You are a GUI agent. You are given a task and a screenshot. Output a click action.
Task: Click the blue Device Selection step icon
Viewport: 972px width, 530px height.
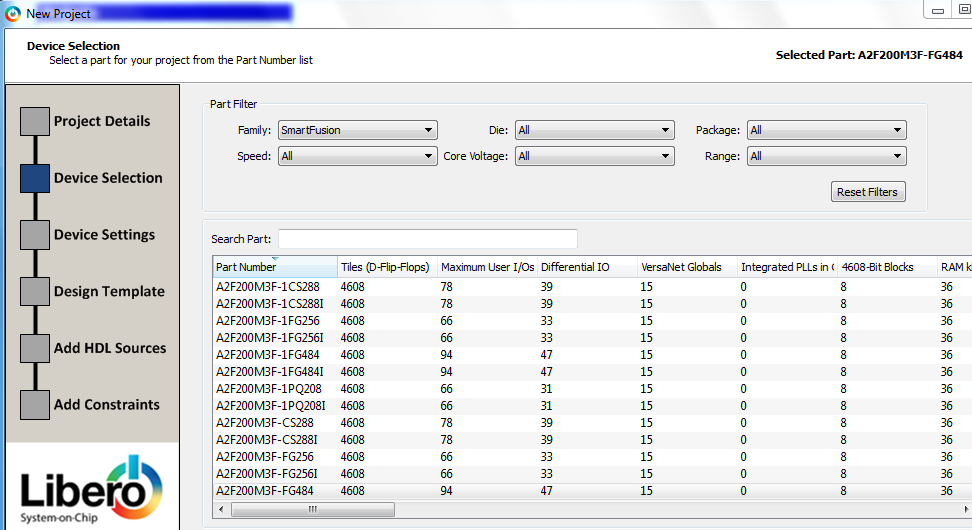coord(35,178)
